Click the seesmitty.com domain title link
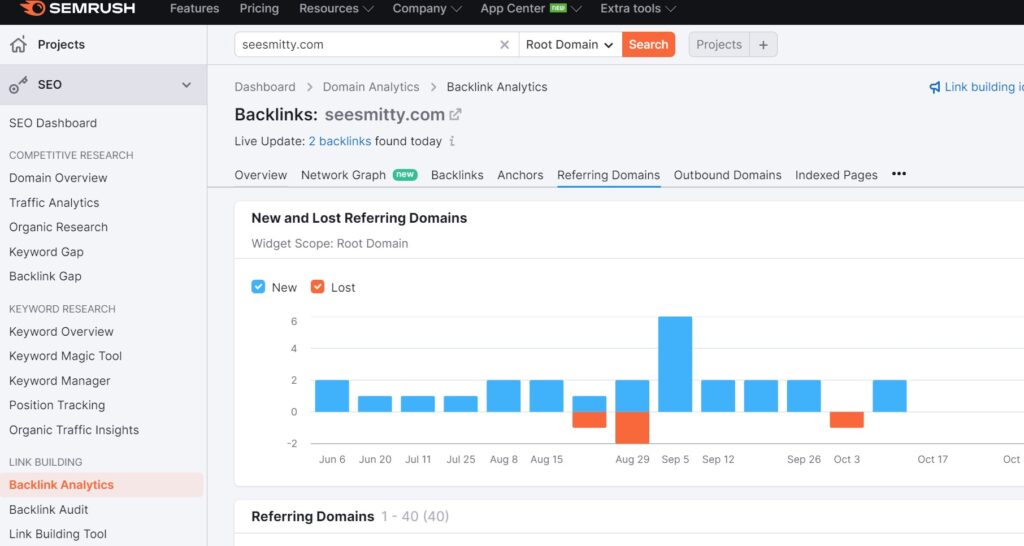 coord(385,114)
